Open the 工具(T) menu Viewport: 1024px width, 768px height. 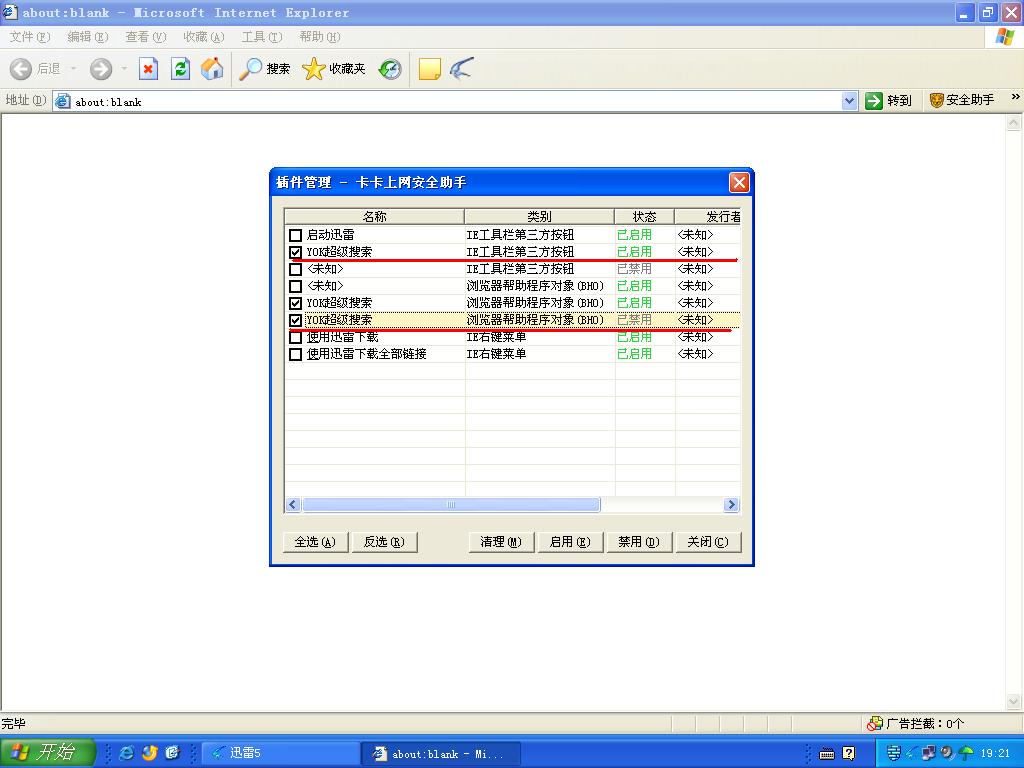coord(262,37)
